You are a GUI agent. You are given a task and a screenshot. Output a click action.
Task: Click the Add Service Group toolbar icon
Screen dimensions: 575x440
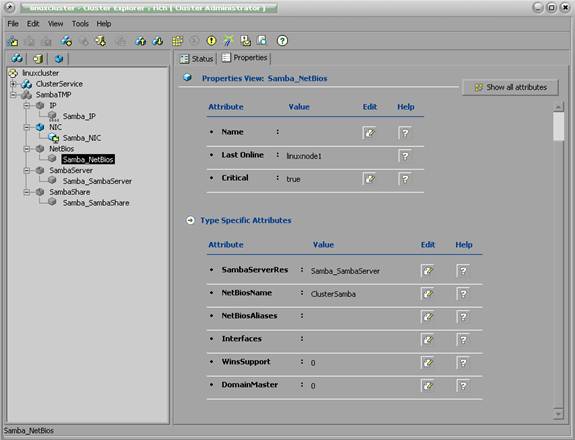(x=66, y=41)
